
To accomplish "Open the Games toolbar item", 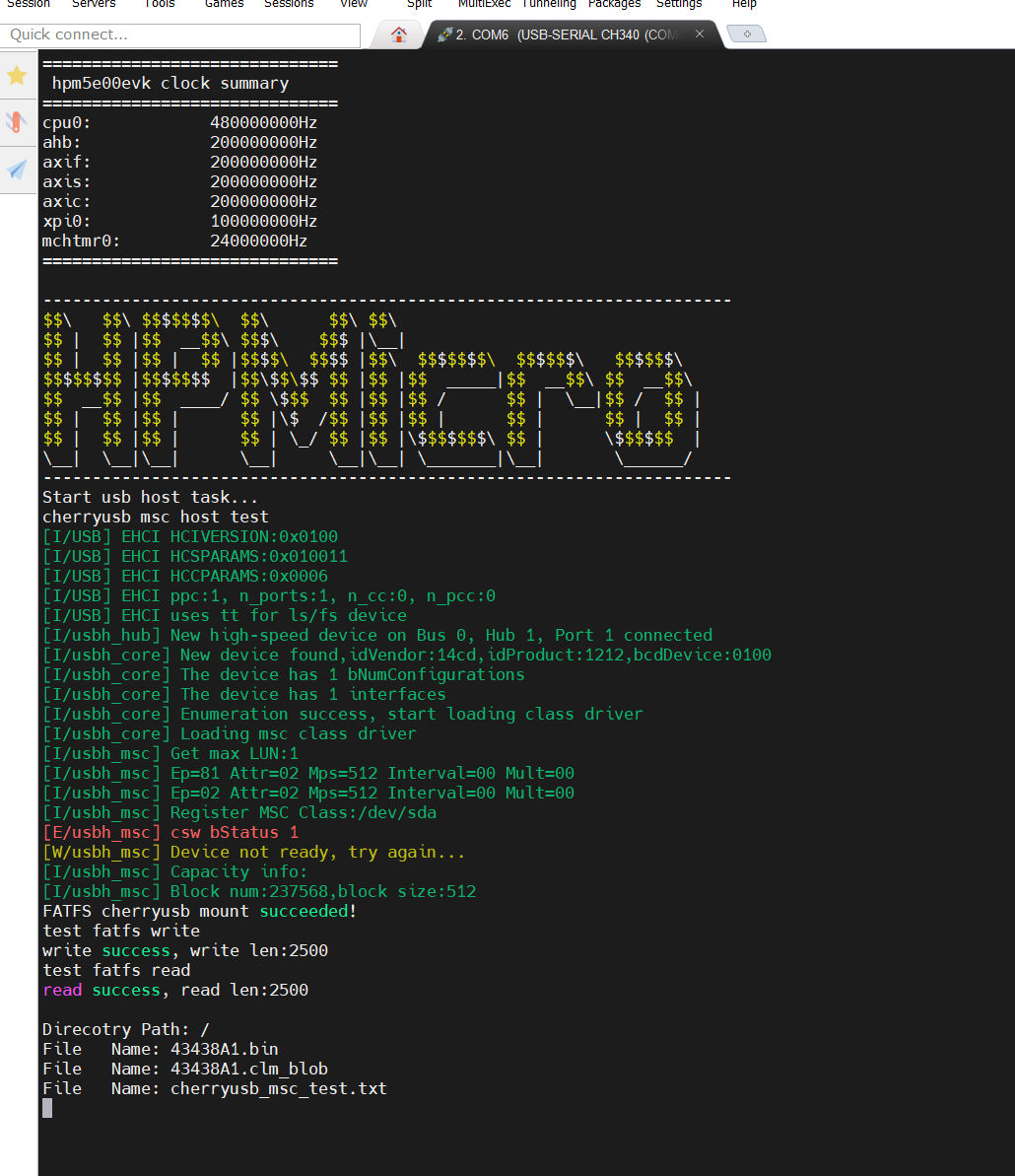I will pyautogui.click(x=224, y=4).
